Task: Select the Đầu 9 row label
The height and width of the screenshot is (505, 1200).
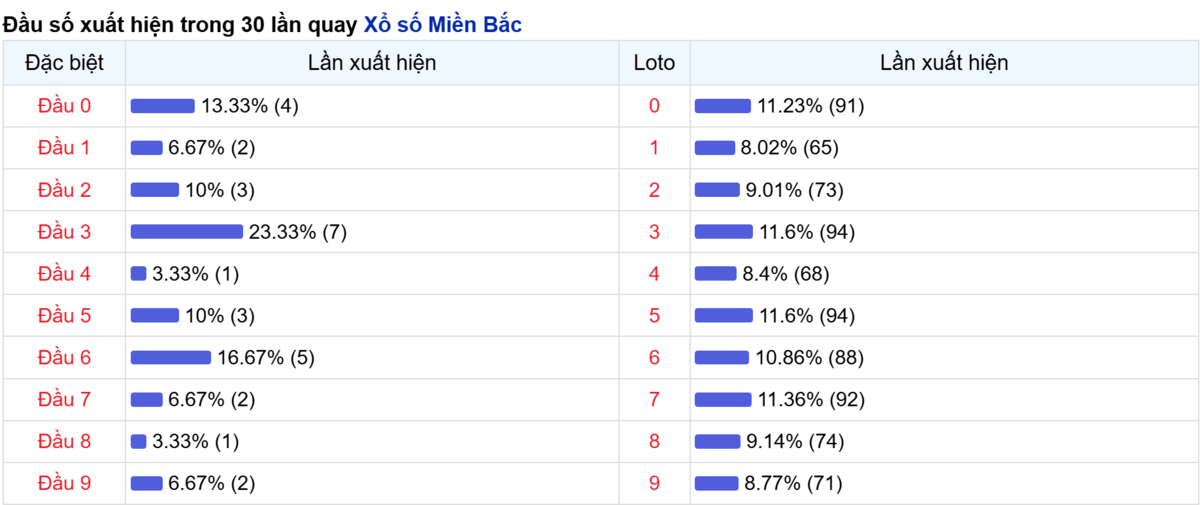Action: click(x=64, y=484)
